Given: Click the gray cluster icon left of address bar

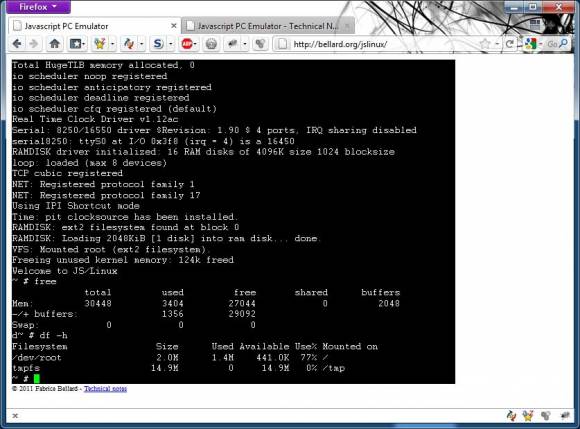Looking at the screenshot, I should click(x=260, y=44).
